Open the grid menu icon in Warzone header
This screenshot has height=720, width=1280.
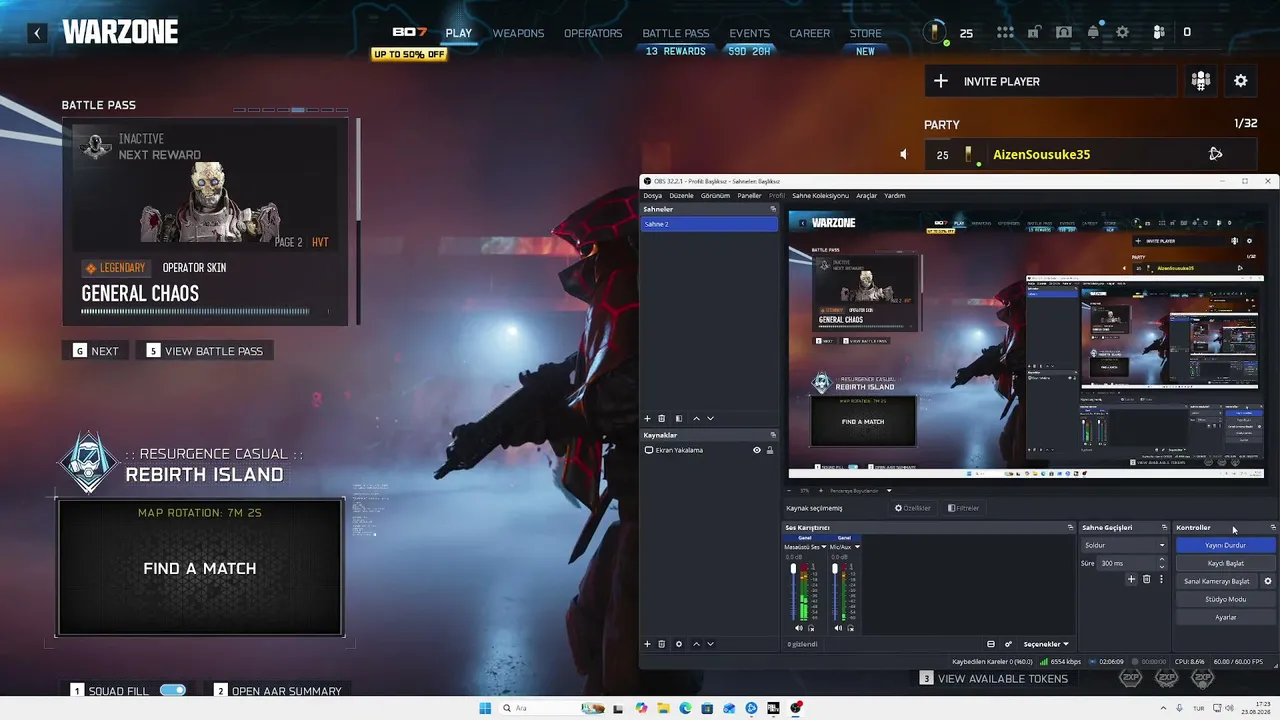coord(1005,32)
